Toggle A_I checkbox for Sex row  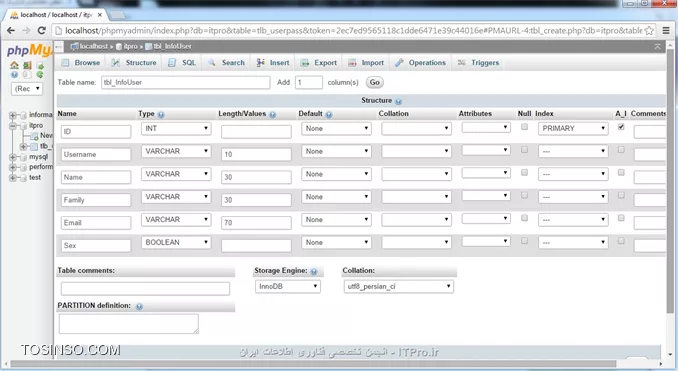click(x=621, y=241)
